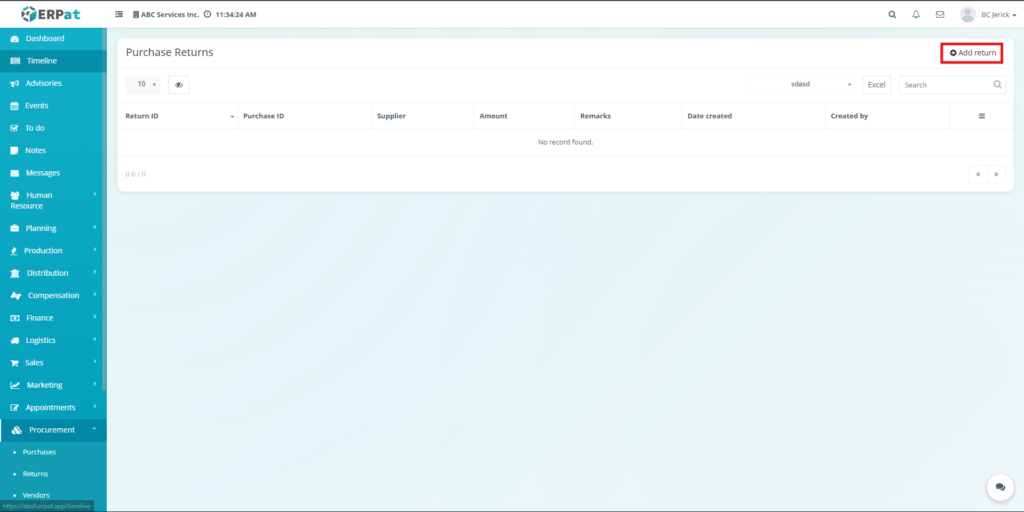
Task: Go to the next table page
Action: 996,174
